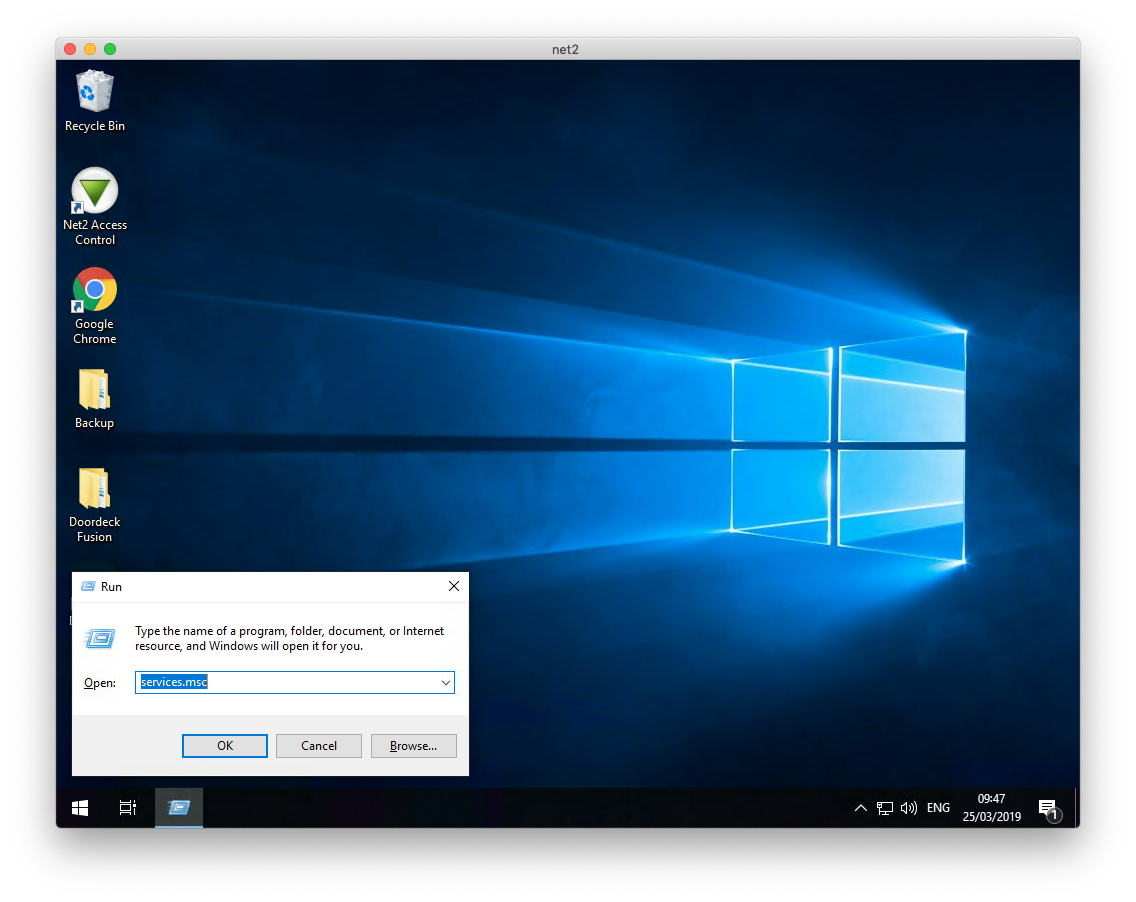Open the network status icon in the tray
The width and height of the screenshot is (1136, 902).
point(885,807)
